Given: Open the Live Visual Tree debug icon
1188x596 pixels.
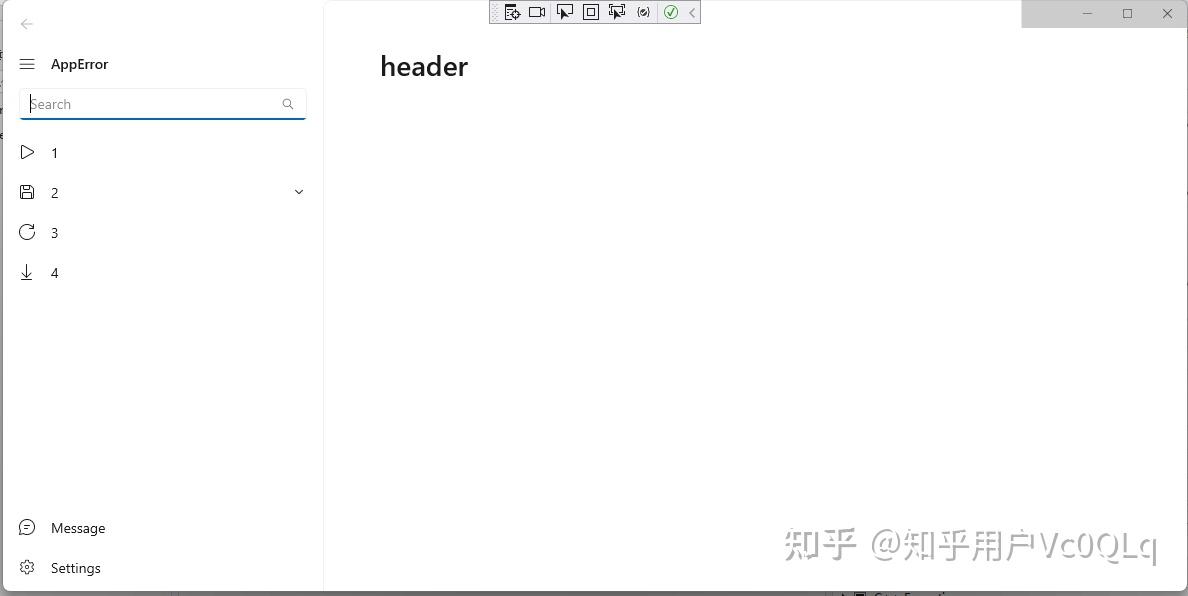Looking at the screenshot, I should tap(513, 12).
